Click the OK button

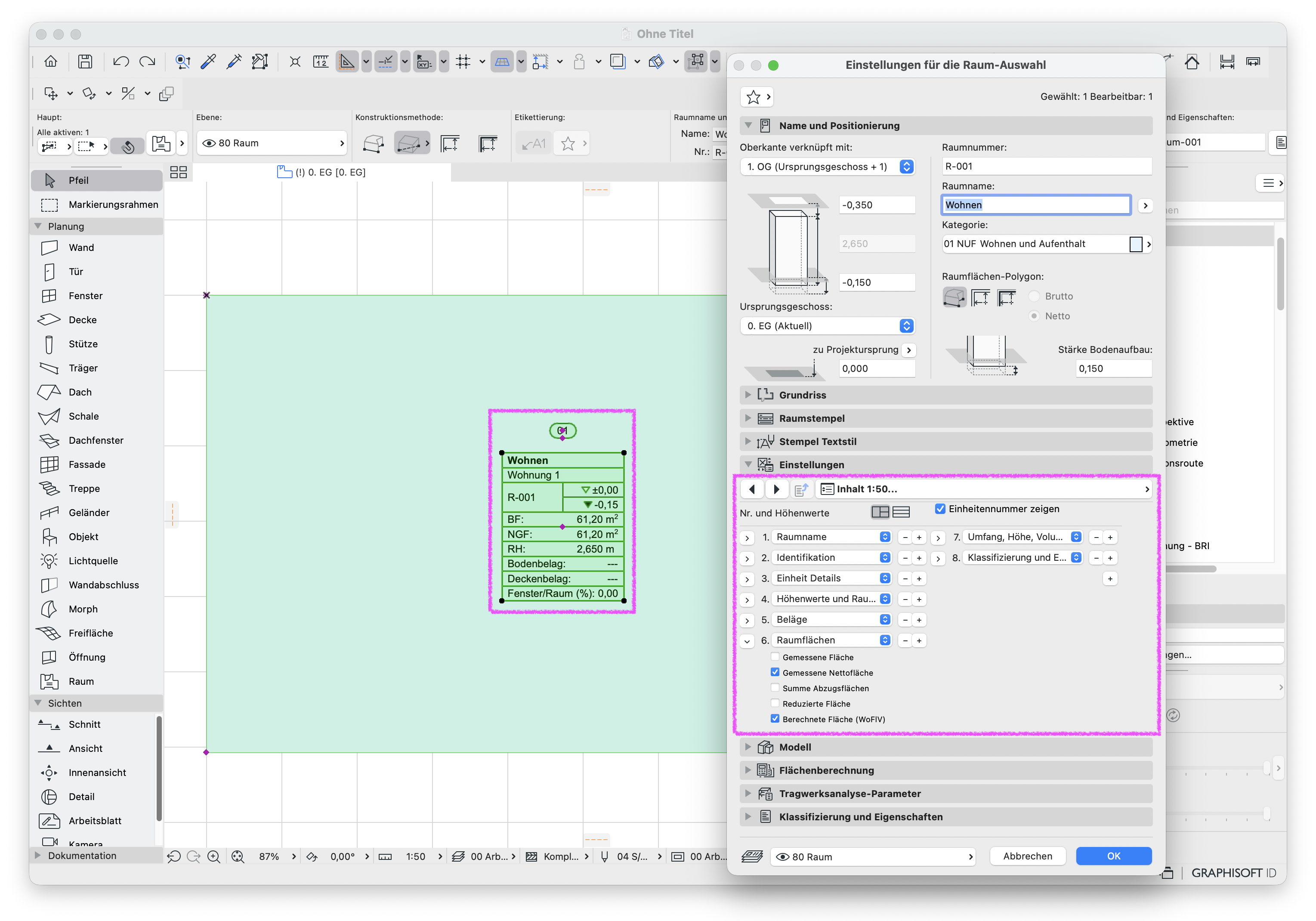(1114, 857)
